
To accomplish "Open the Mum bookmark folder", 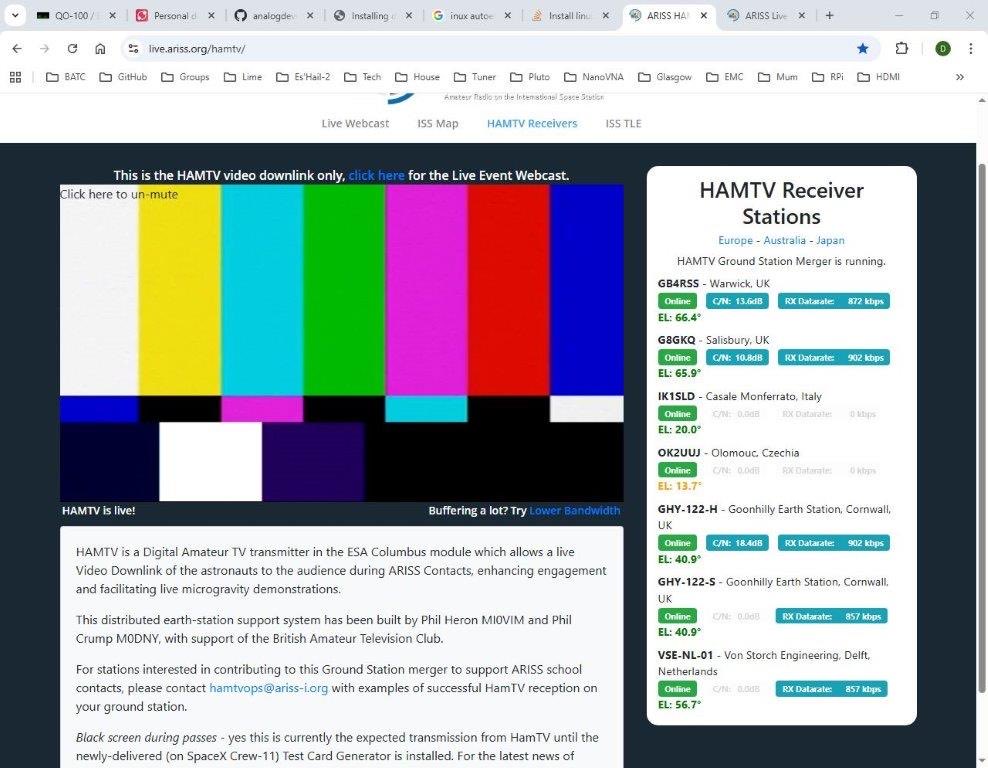I will click(x=778, y=77).
